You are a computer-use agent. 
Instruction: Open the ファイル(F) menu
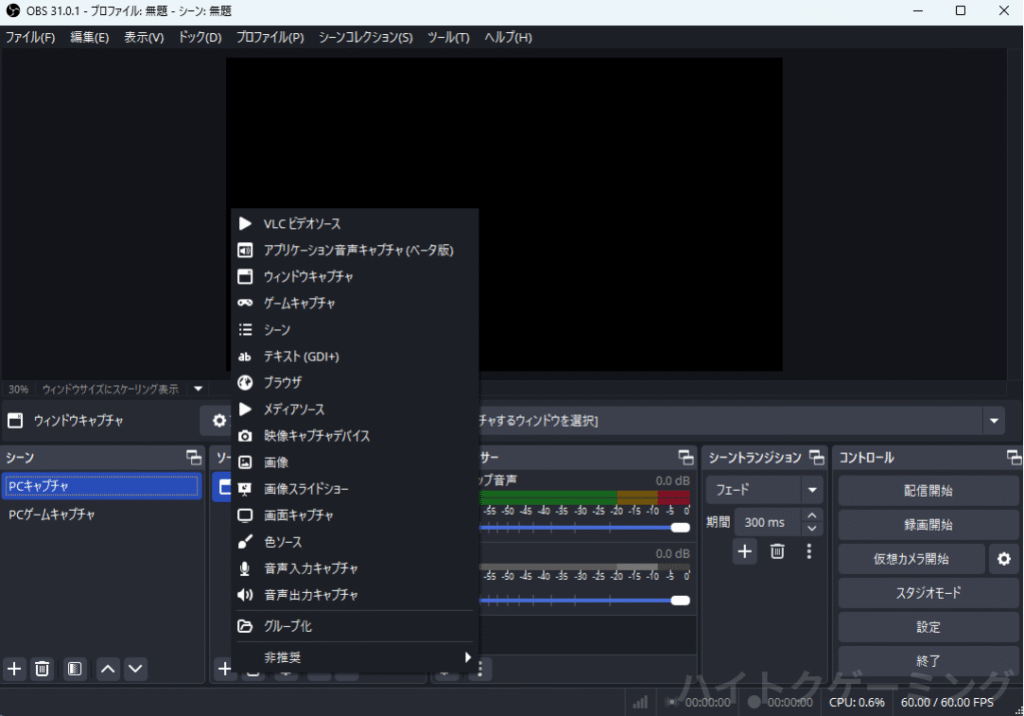point(30,37)
